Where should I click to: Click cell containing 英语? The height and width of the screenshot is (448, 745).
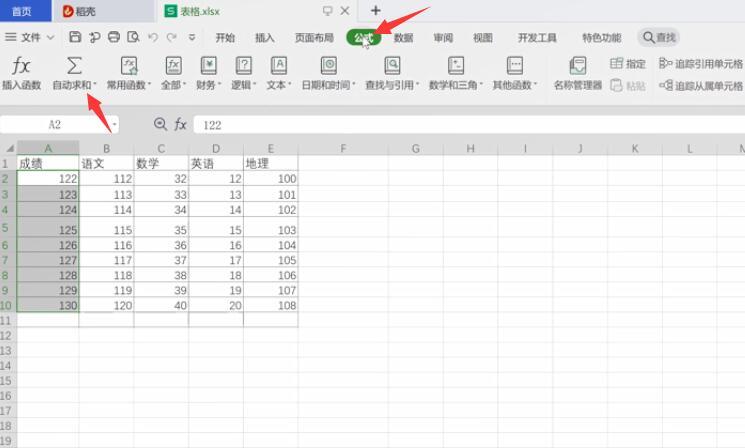click(216, 163)
